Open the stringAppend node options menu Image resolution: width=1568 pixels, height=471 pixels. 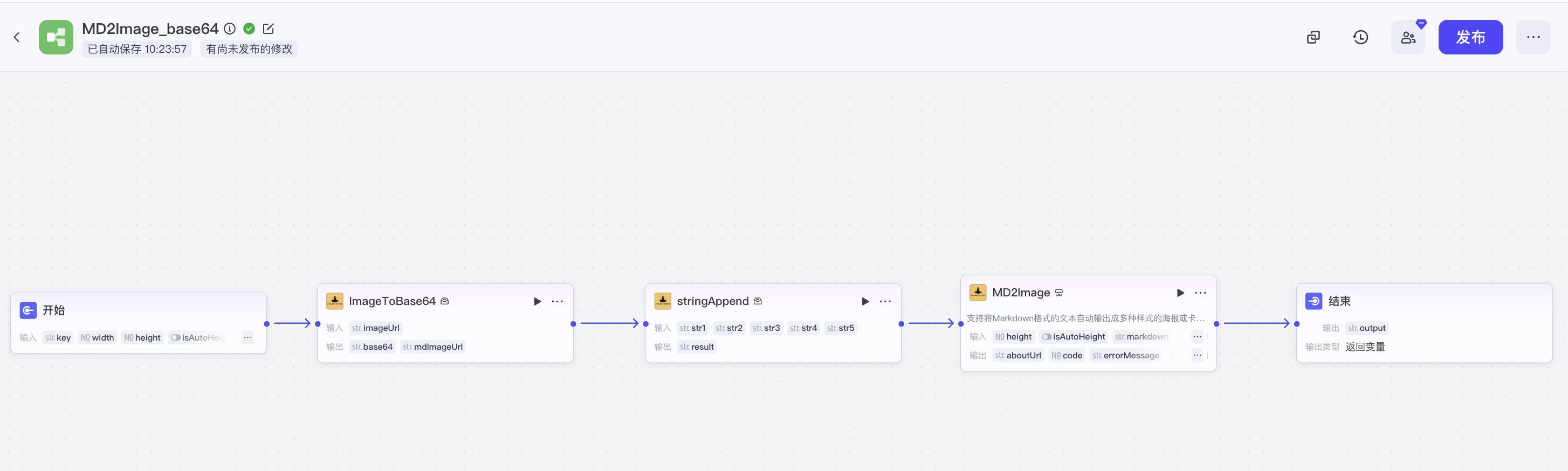click(x=885, y=301)
